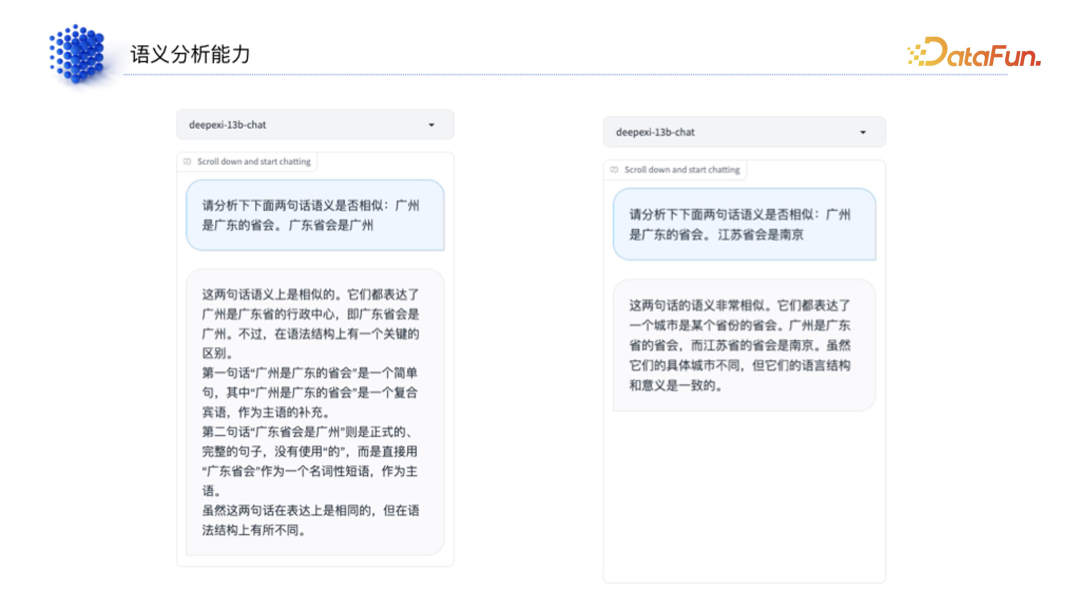This screenshot has width=1080, height=608.
Task: Select user message ending 广东省会是广州
Action: tap(315, 216)
